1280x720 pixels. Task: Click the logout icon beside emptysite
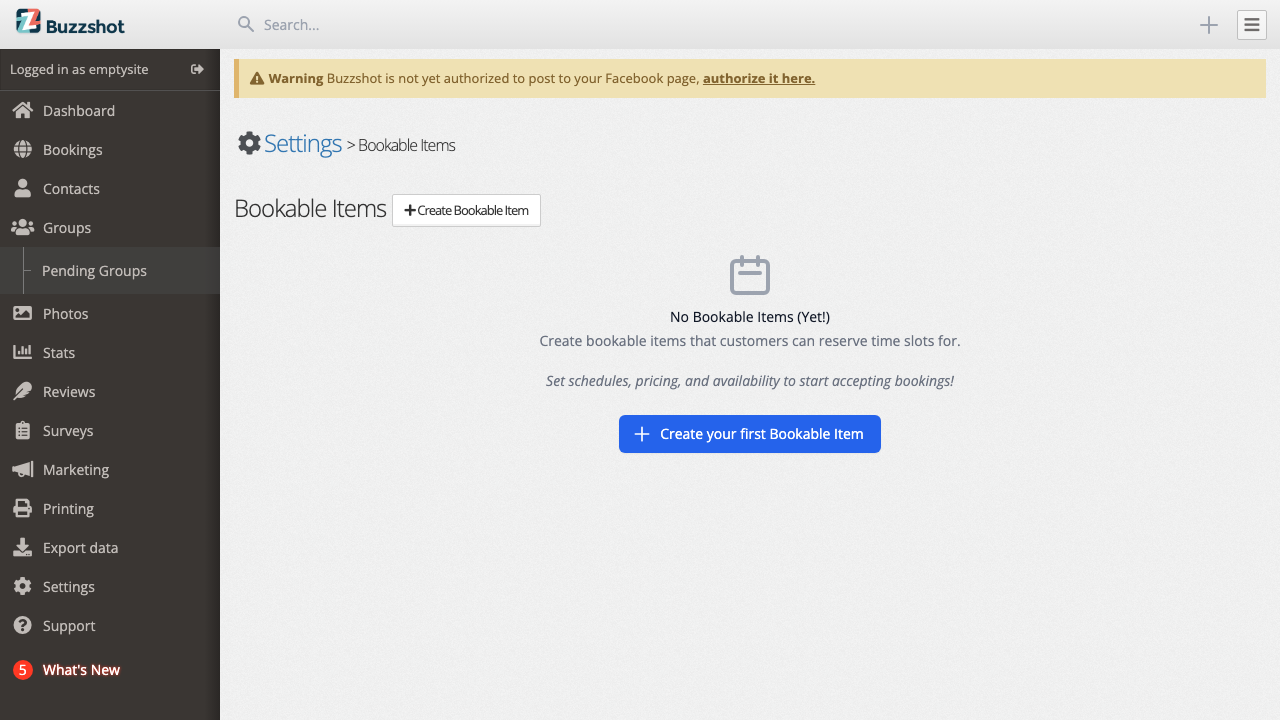[x=197, y=69]
